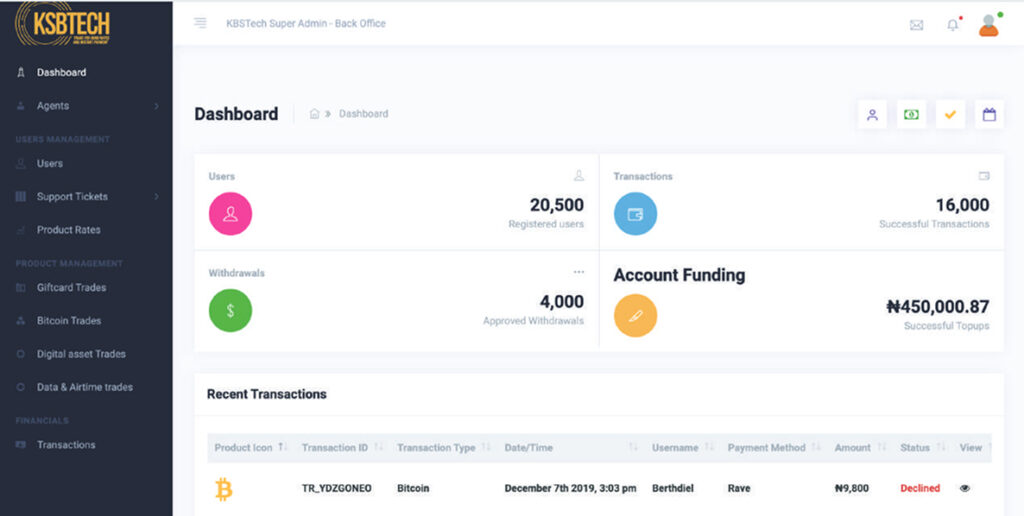1024x516 pixels.
Task: Click the purple user quick-action button
Action: (872, 115)
